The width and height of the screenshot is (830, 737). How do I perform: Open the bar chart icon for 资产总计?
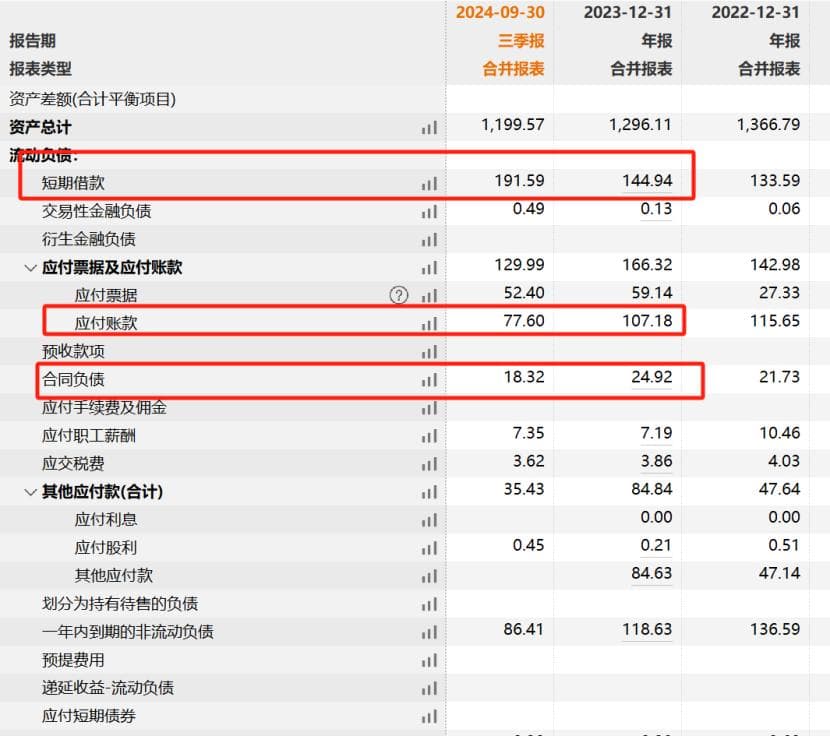(429, 128)
